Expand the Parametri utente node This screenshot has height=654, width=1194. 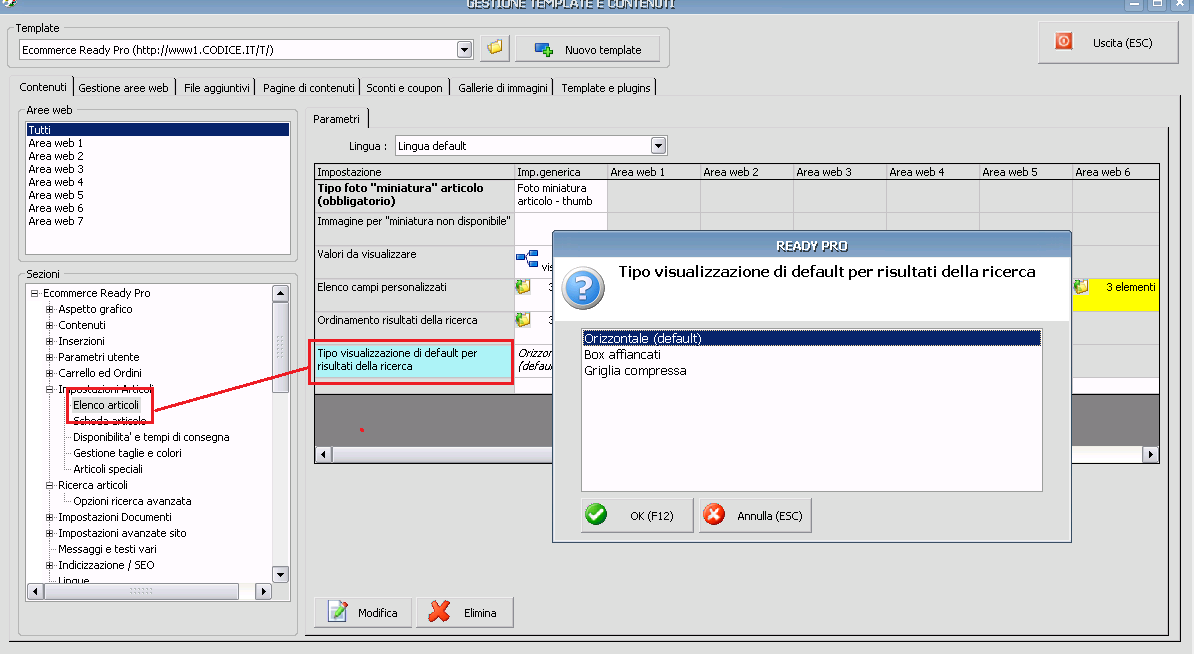49,357
